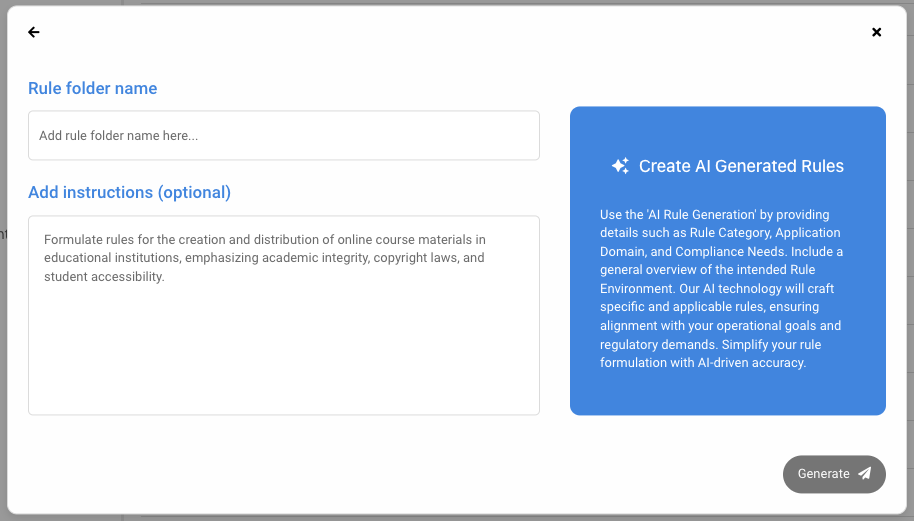Click the back arrow icon
The image size is (914, 521).
click(x=34, y=32)
